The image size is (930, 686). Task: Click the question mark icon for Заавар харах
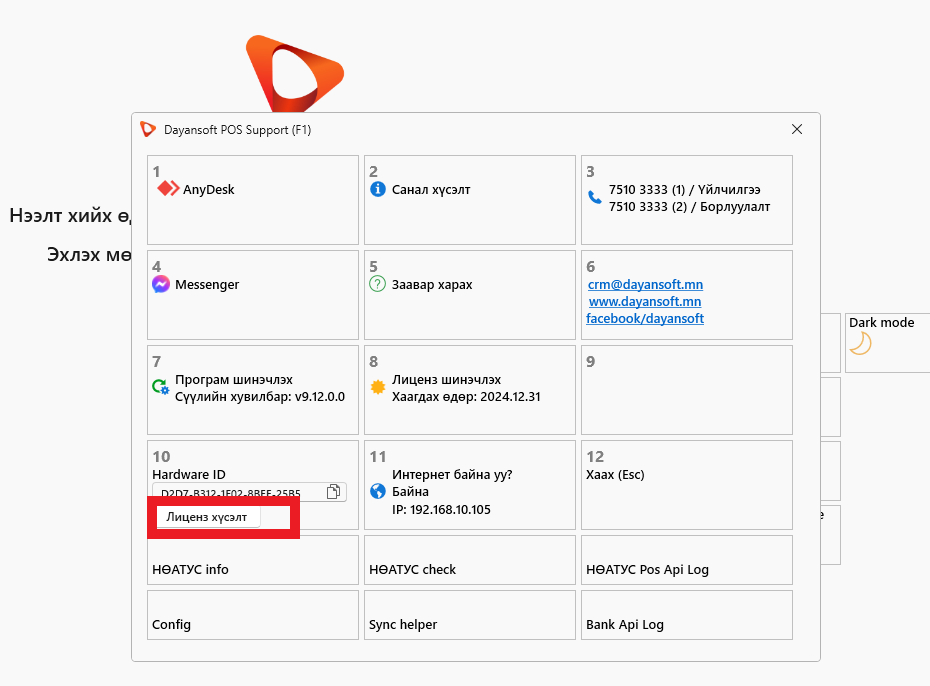coord(378,284)
